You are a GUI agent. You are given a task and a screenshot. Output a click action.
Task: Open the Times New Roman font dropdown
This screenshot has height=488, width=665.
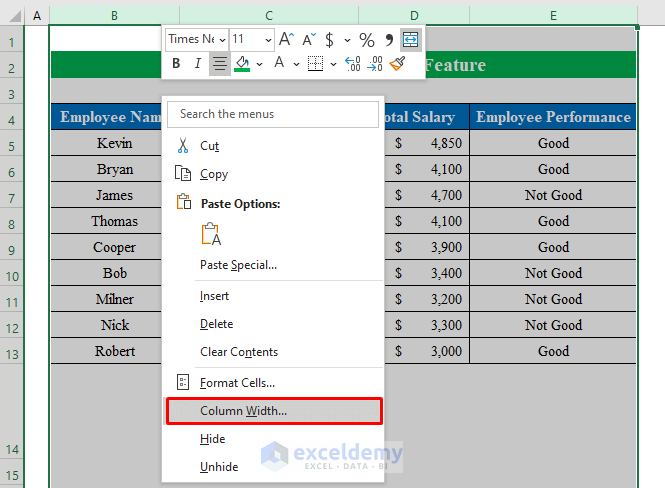click(222, 40)
